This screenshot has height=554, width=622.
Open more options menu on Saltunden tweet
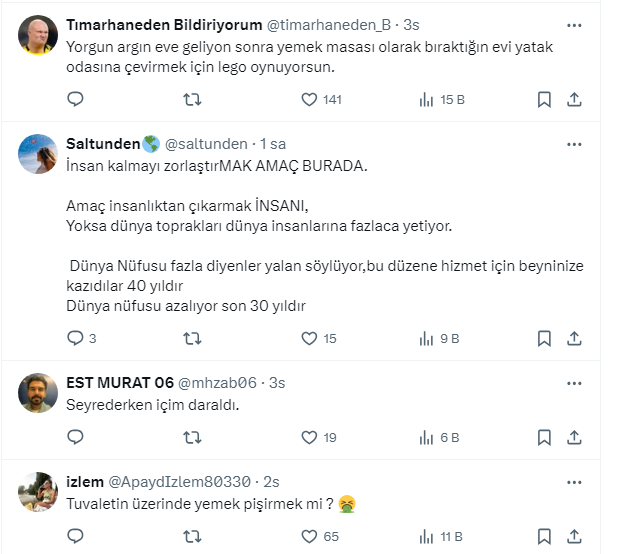coord(574,142)
